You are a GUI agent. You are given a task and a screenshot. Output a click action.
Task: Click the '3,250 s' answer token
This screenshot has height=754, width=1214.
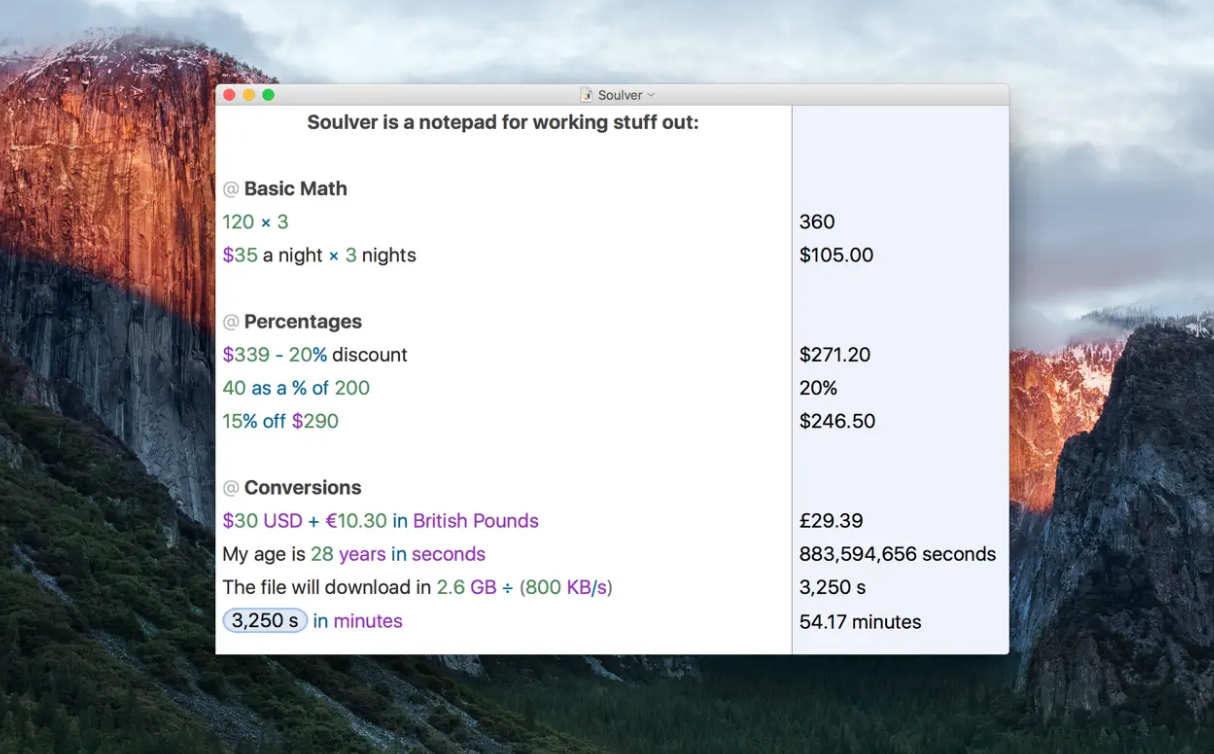tap(265, 621)
